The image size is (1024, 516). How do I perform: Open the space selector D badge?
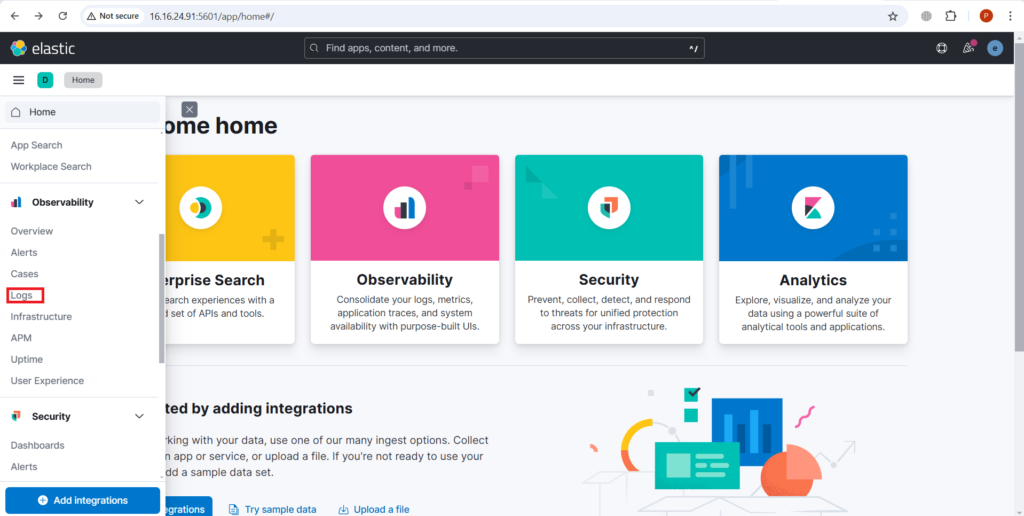(x=45, y=80)
